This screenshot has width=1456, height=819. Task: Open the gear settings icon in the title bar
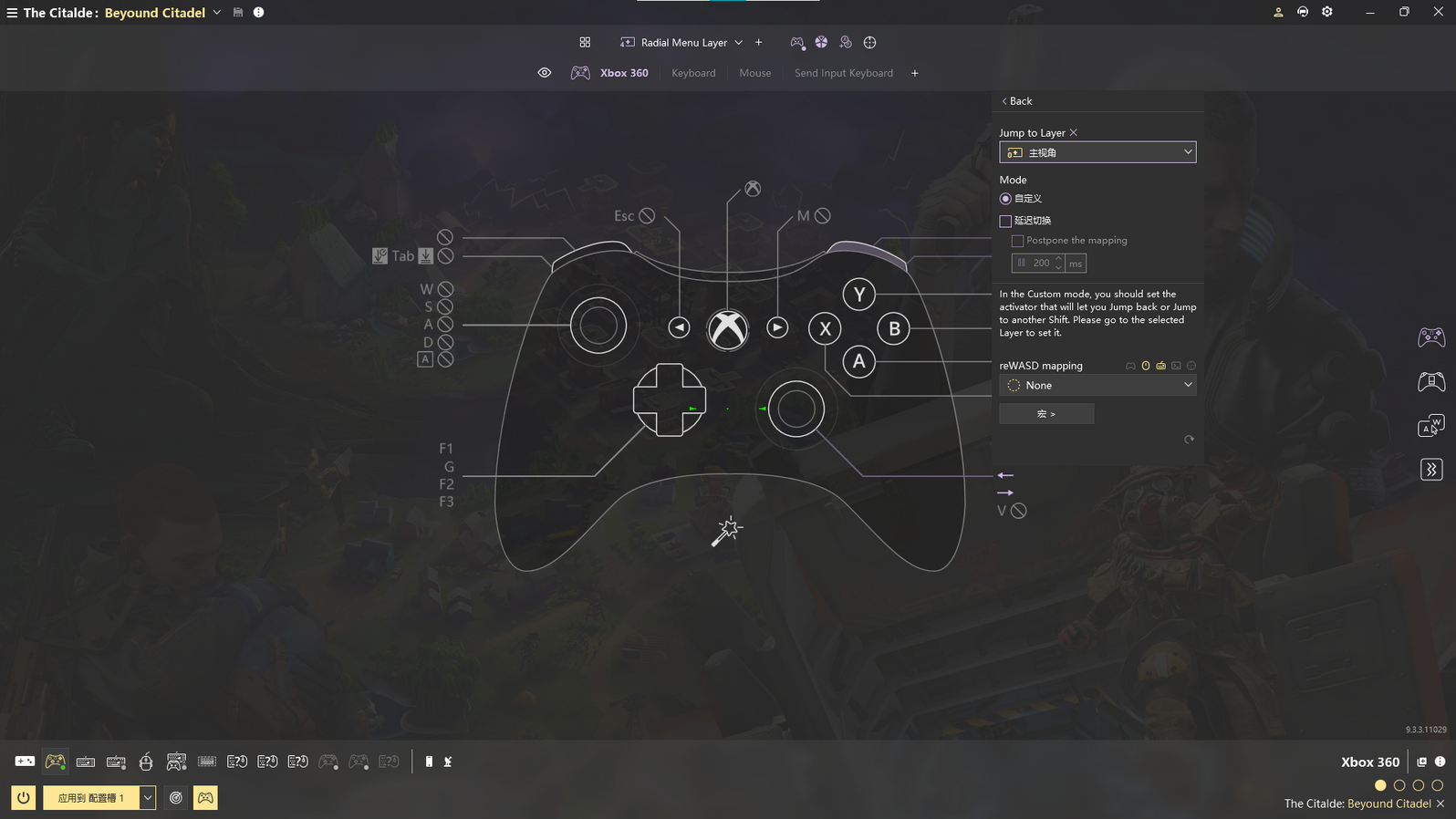coord(1327,12)
